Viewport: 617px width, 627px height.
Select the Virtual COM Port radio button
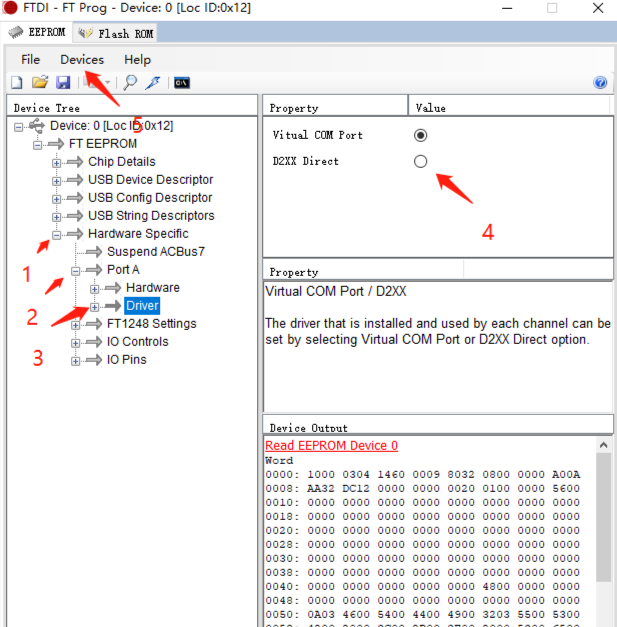pyautogui.click(x=420, y=135)
